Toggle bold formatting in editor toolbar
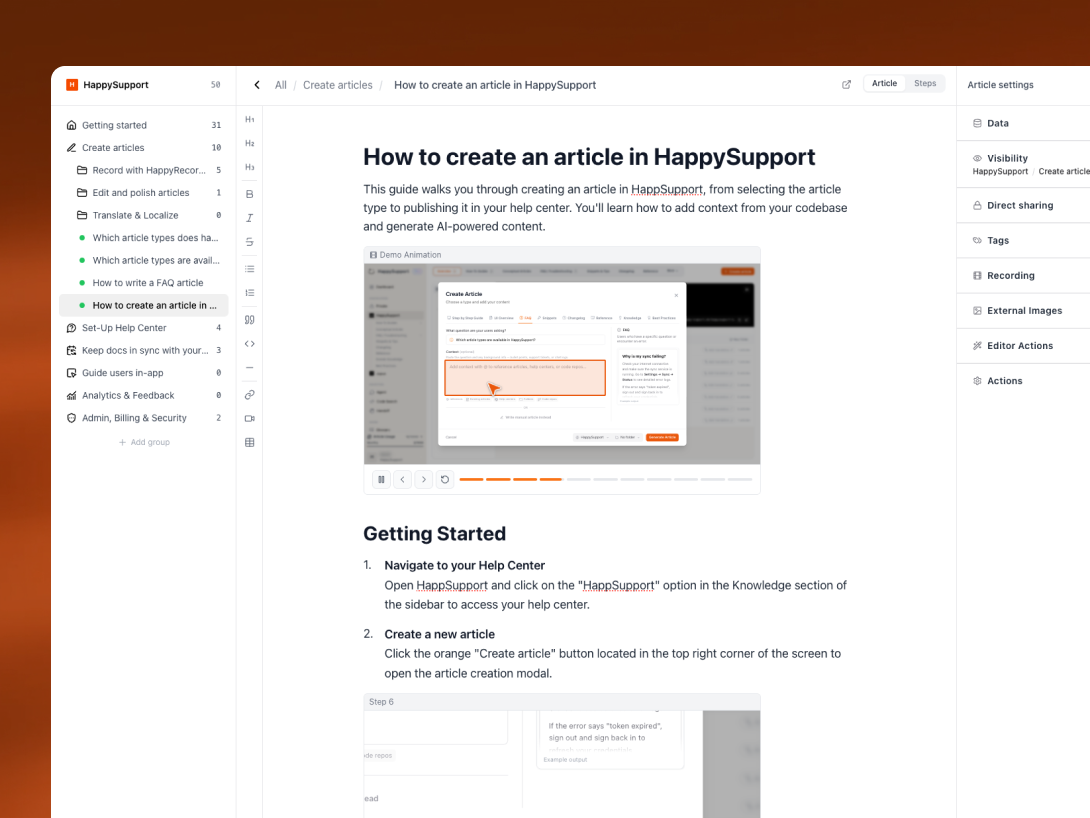Screen dimensions: 1090x818 [250, 194]
